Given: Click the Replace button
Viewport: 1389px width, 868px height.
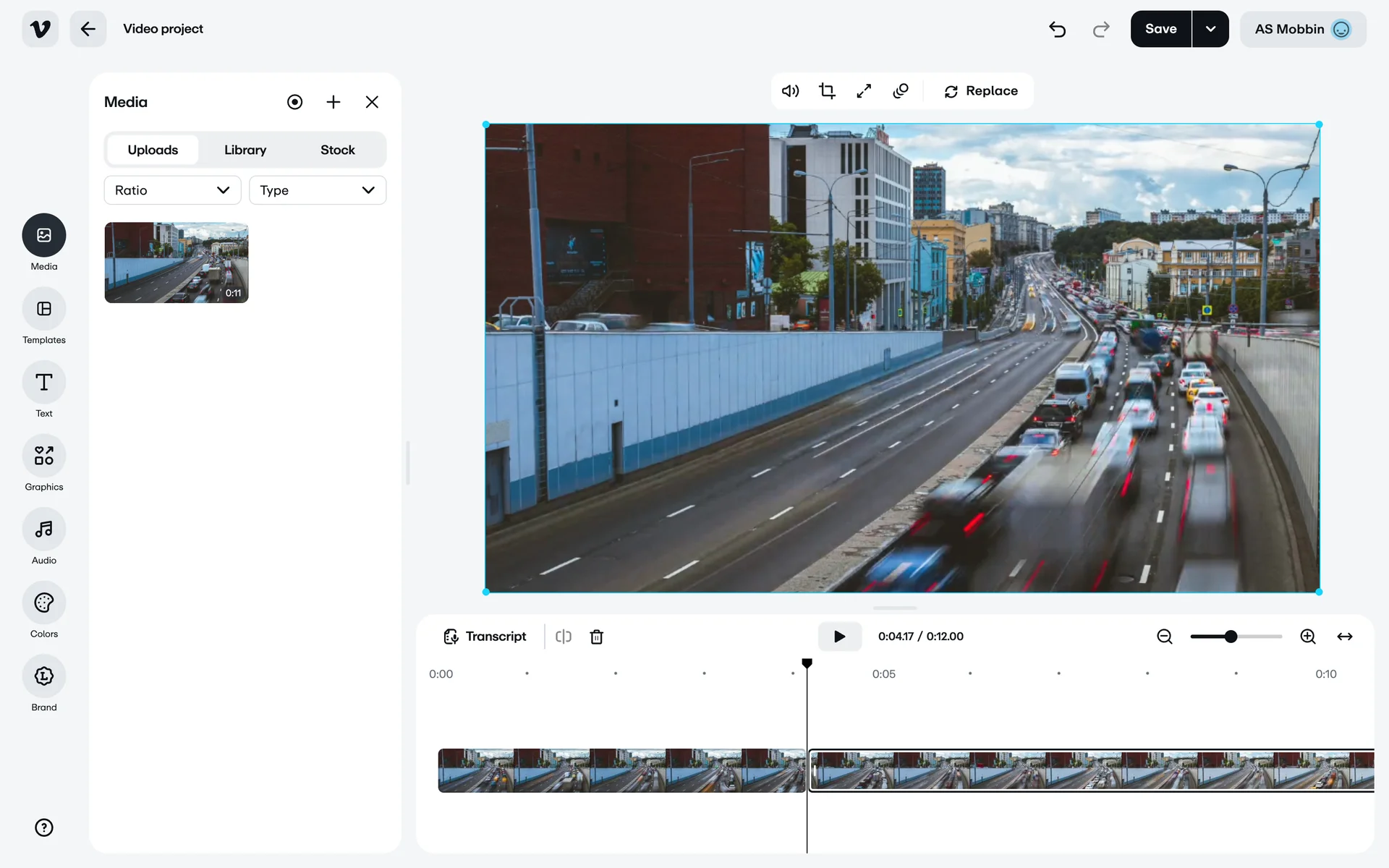Looking at the screenshot, I should point(981,91).
